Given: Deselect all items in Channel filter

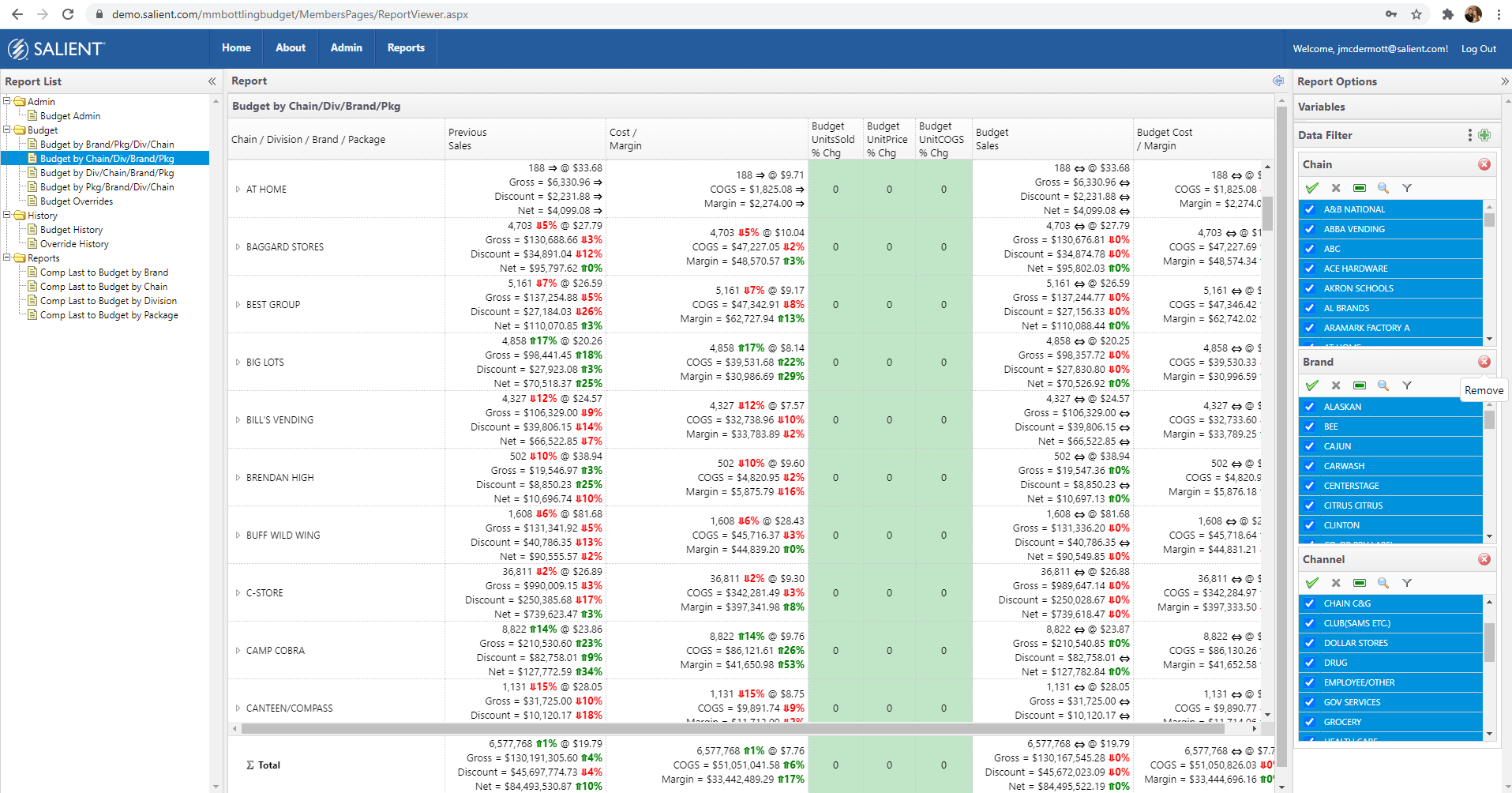Looking at the screenshot, I should point(1336,583).
